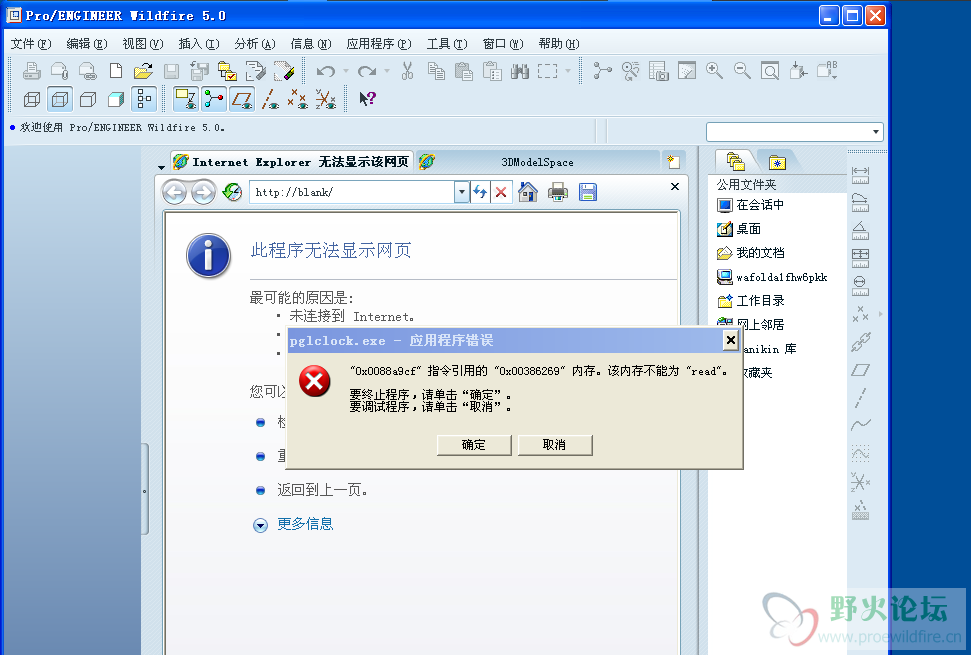Click the binoculars find icon

pos(520,71)
